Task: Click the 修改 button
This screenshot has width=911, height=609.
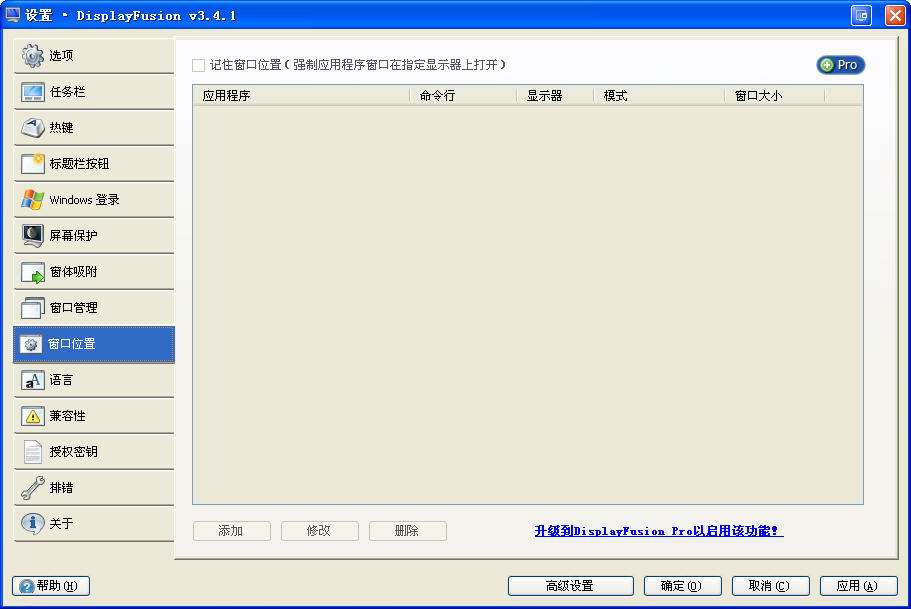Action: 320,531
